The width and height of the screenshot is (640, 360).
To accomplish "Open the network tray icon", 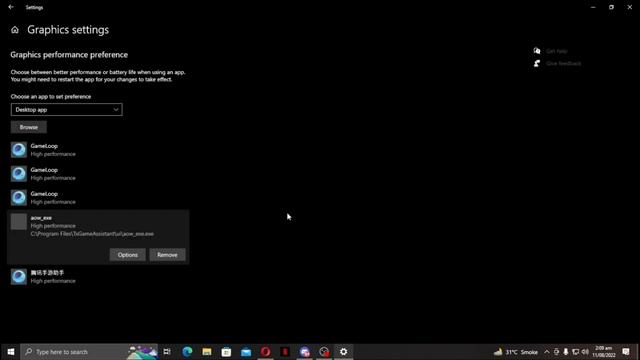I will pyautogui.click(x=576, y=352).
